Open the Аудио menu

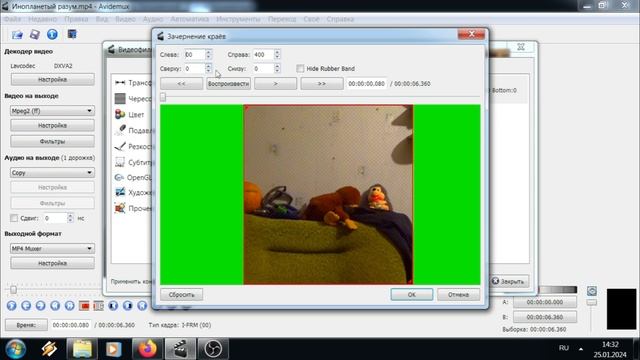click(x=153, y=19)
